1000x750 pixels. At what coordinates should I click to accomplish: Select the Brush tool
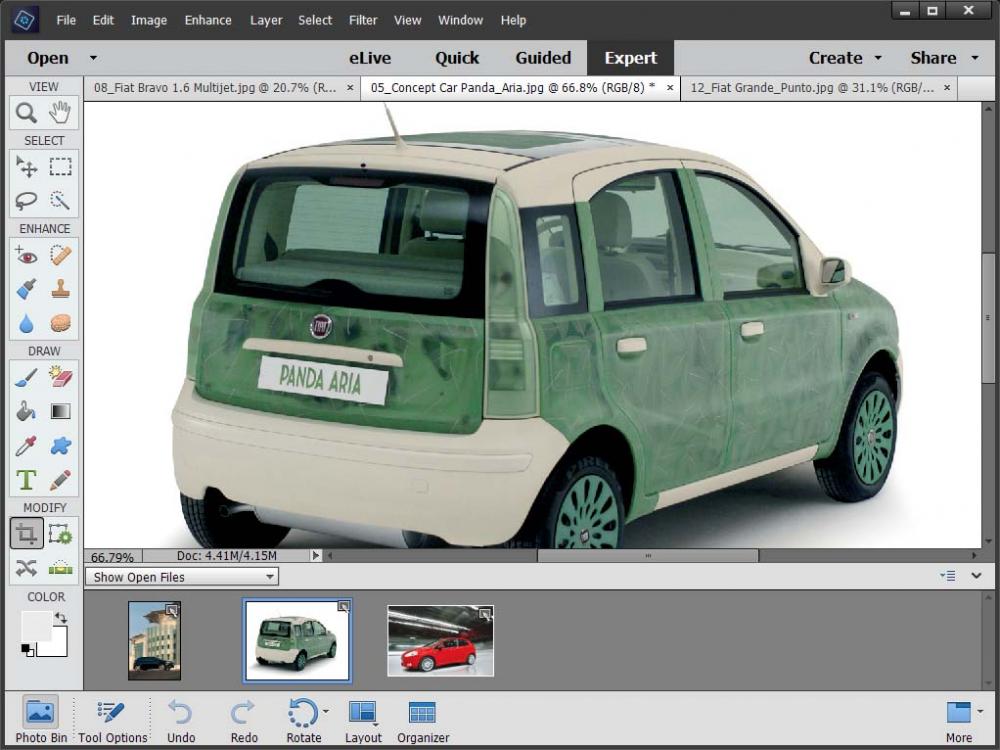tap(26, 378)
